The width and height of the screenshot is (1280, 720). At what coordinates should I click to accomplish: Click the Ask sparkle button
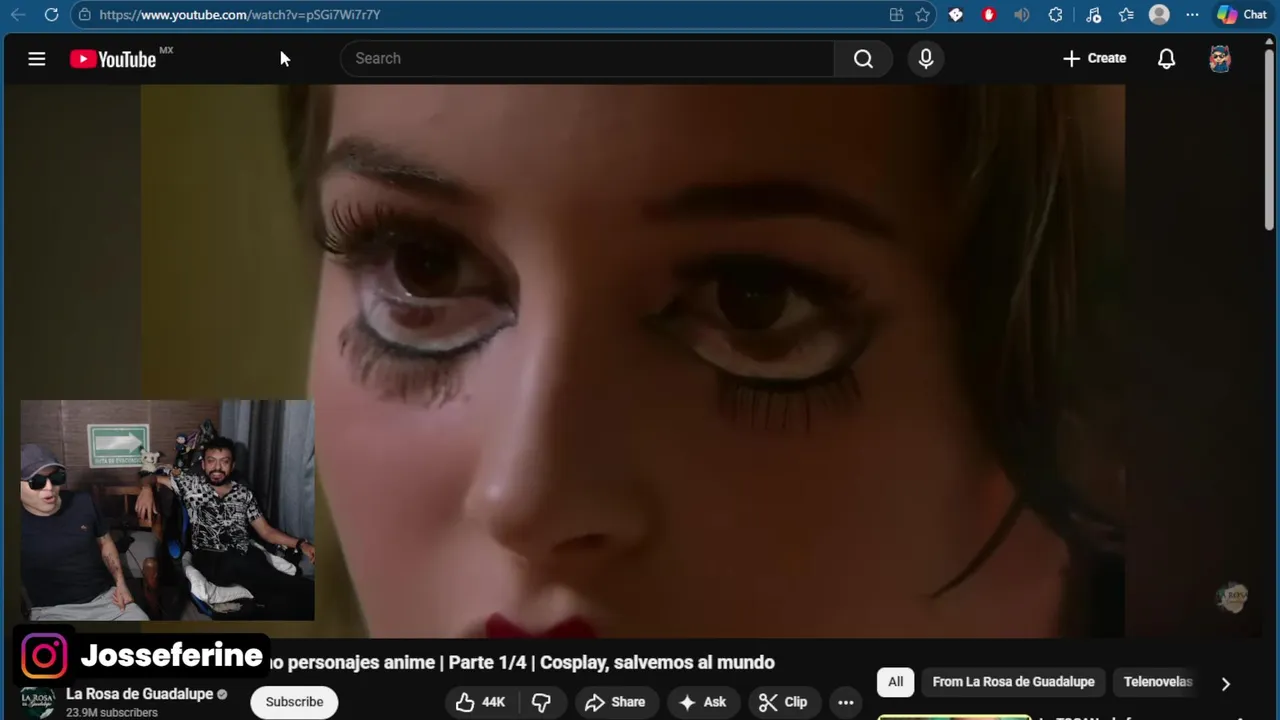pos(703,702)
